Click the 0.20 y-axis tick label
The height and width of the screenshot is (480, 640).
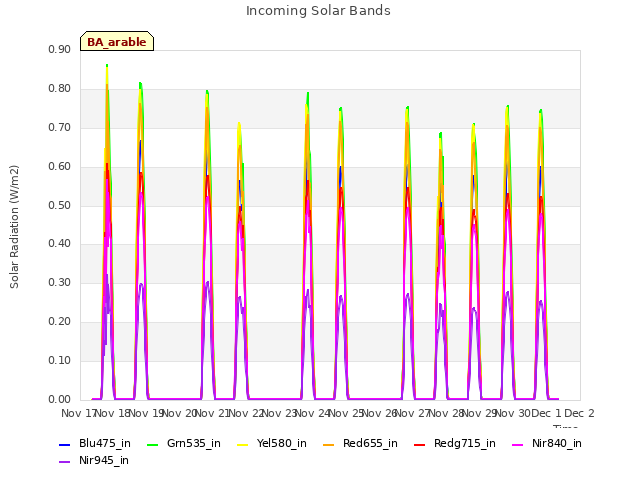(x=60, y=322)
